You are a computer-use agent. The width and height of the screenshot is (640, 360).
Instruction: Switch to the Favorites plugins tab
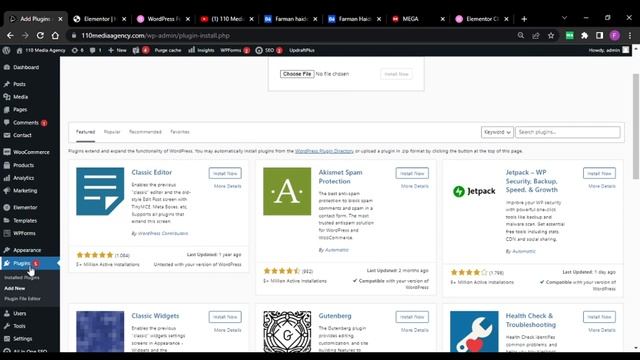[180, 132]
